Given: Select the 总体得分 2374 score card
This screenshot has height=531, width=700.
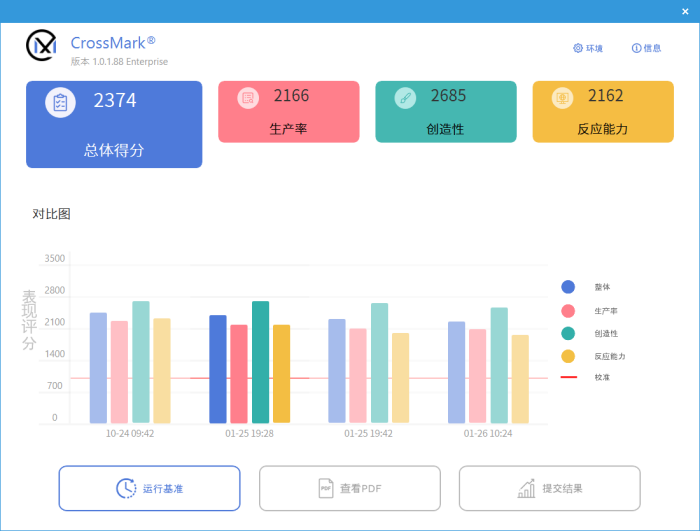Looking at the screenshot, I should pos(114,124).
